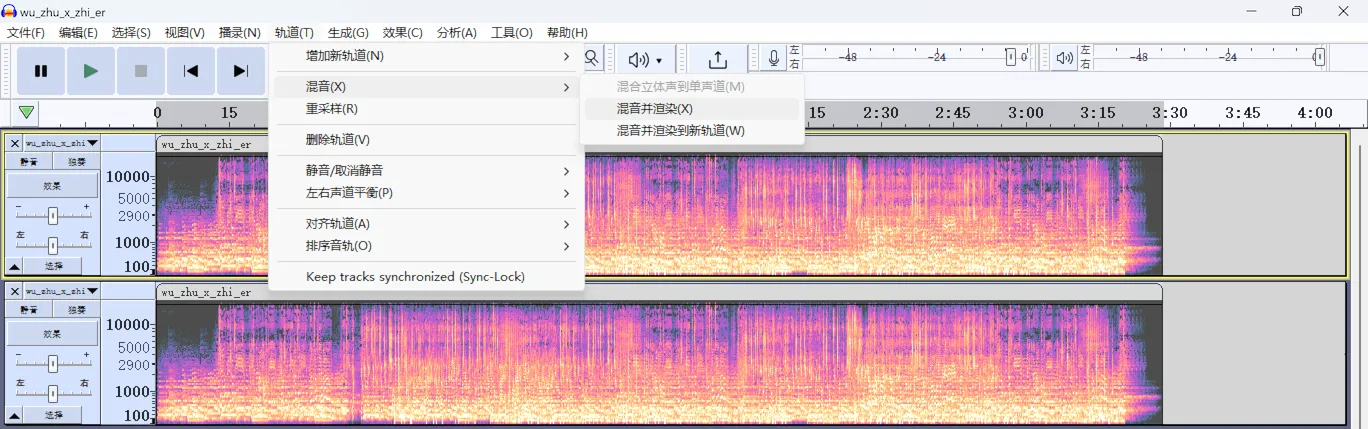1368x429 pixels.
Task: Choose 混音并渲染(X) from the submenu
Action: [x=654, y=108]
